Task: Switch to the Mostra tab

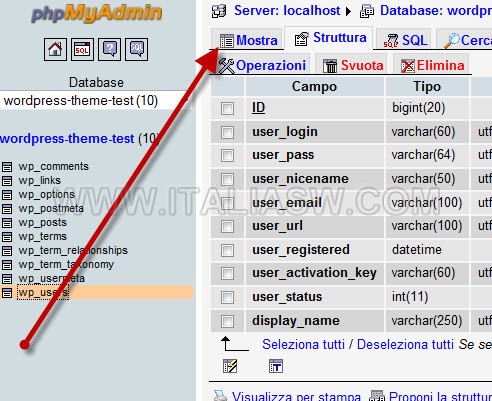Action: [x=249, y=41]
